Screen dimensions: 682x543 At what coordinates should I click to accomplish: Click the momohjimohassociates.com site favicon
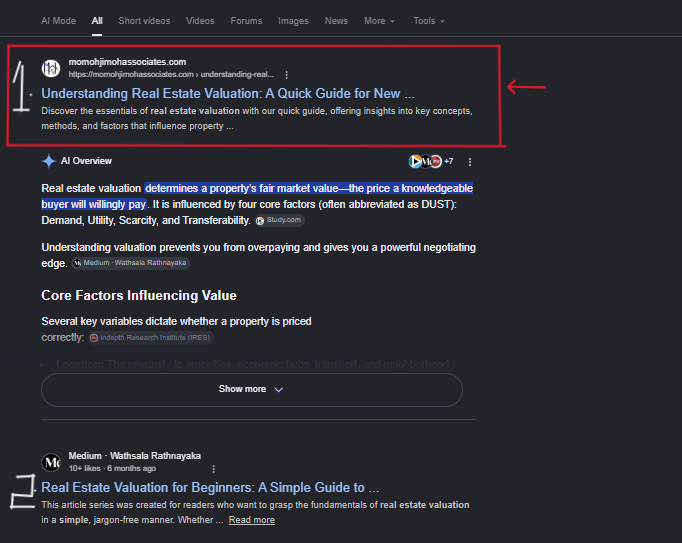point(51,68)
